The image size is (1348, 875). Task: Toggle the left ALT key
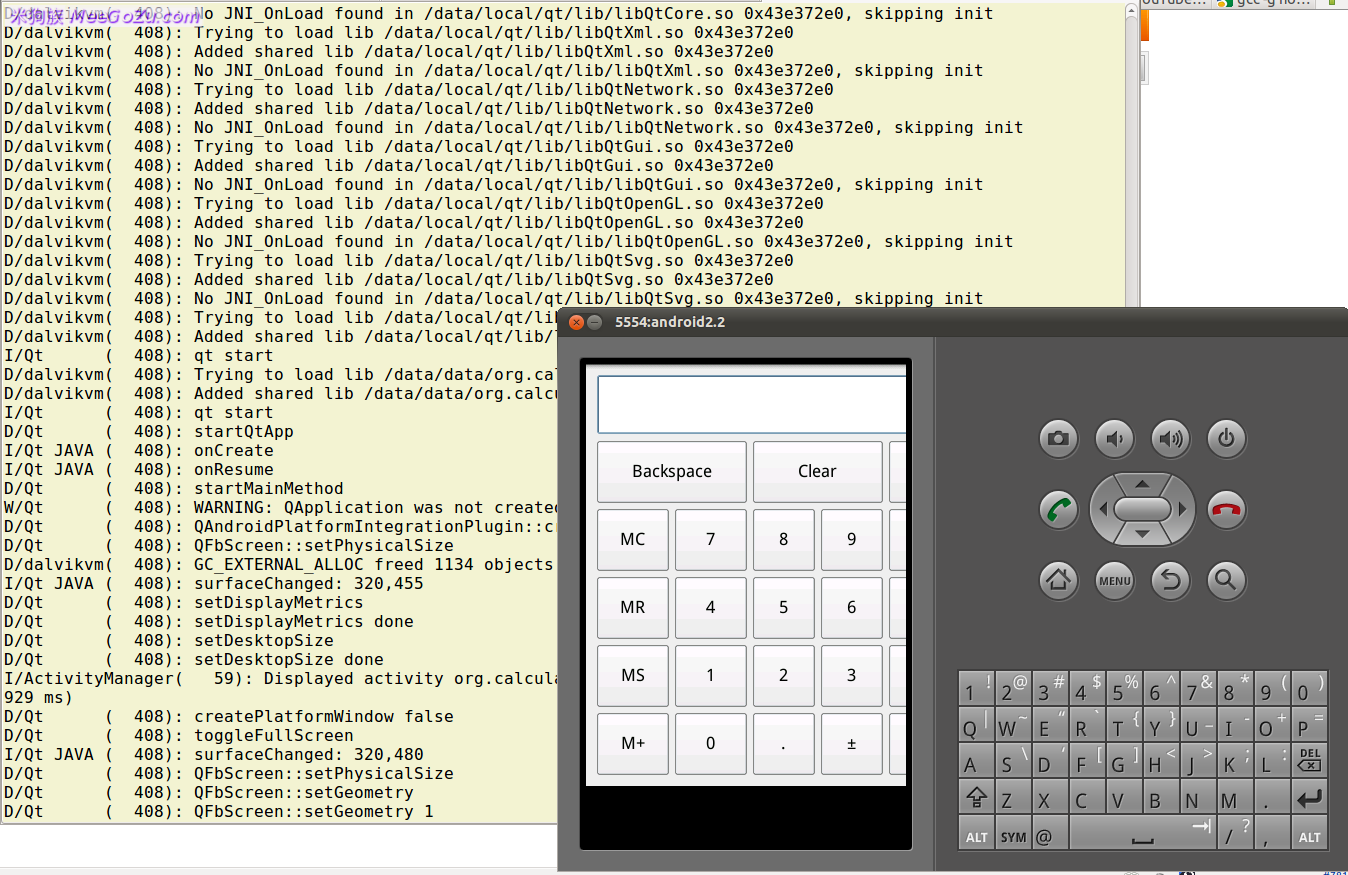[977, 835]
